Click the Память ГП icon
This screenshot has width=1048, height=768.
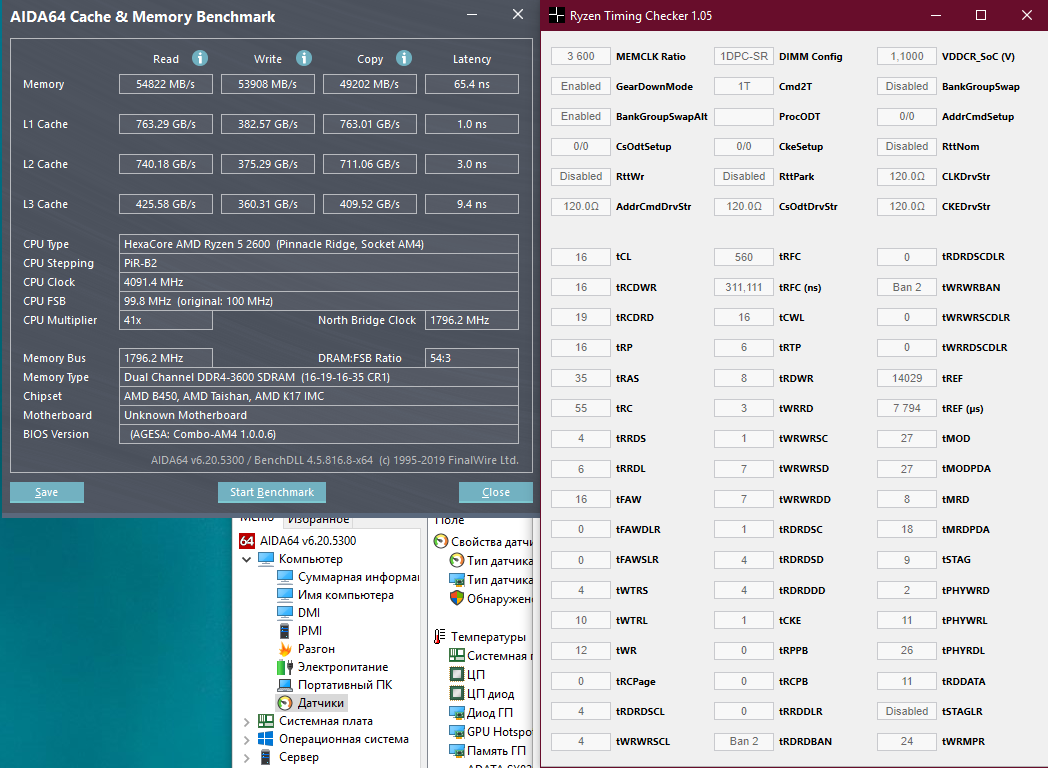point(456,751)
